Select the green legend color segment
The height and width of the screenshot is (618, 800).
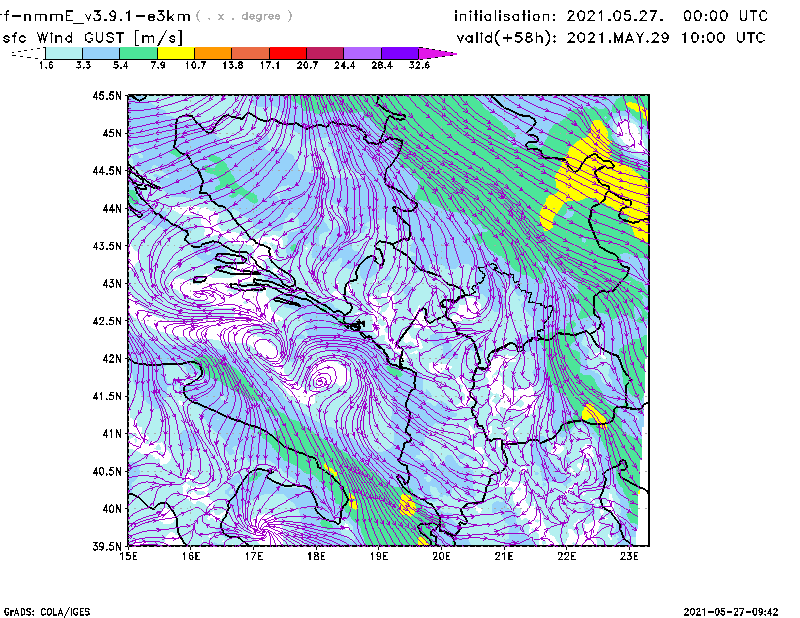coord(139,53)
